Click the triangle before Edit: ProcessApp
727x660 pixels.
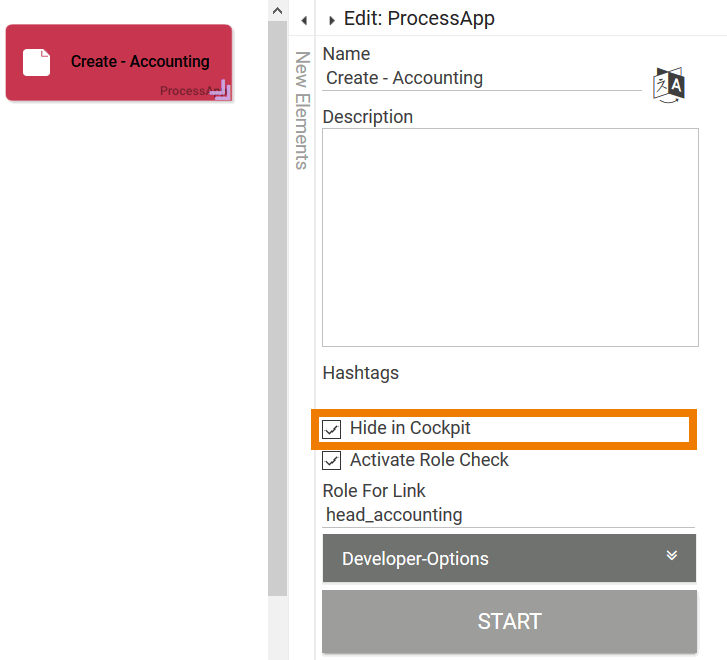coord(331,20)
